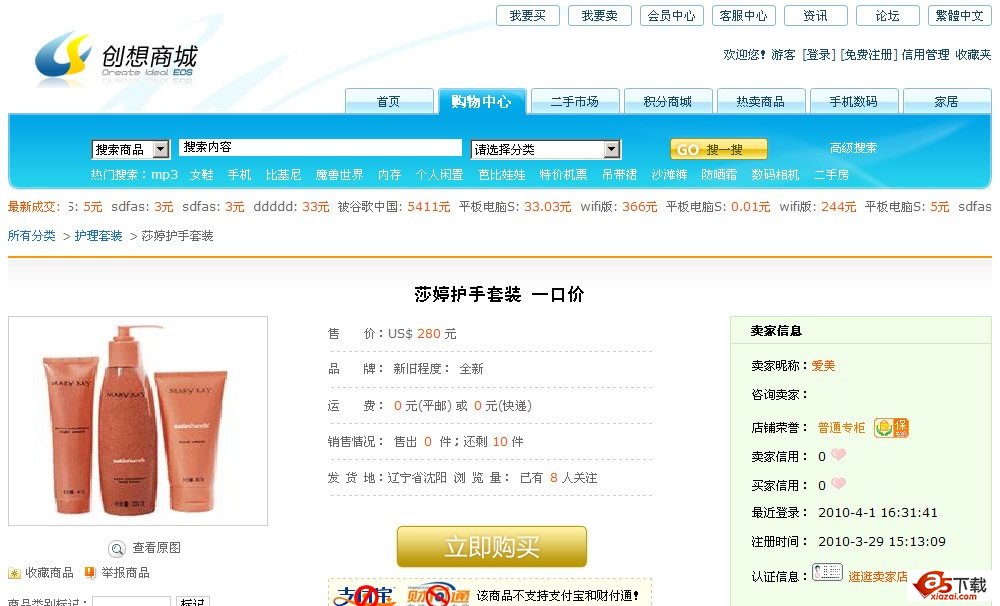Click the 收藏商品 star icon
Image resolution: width=1000 pixels, height=606 pixels.
pyautogui.click(x=14, y=573)
